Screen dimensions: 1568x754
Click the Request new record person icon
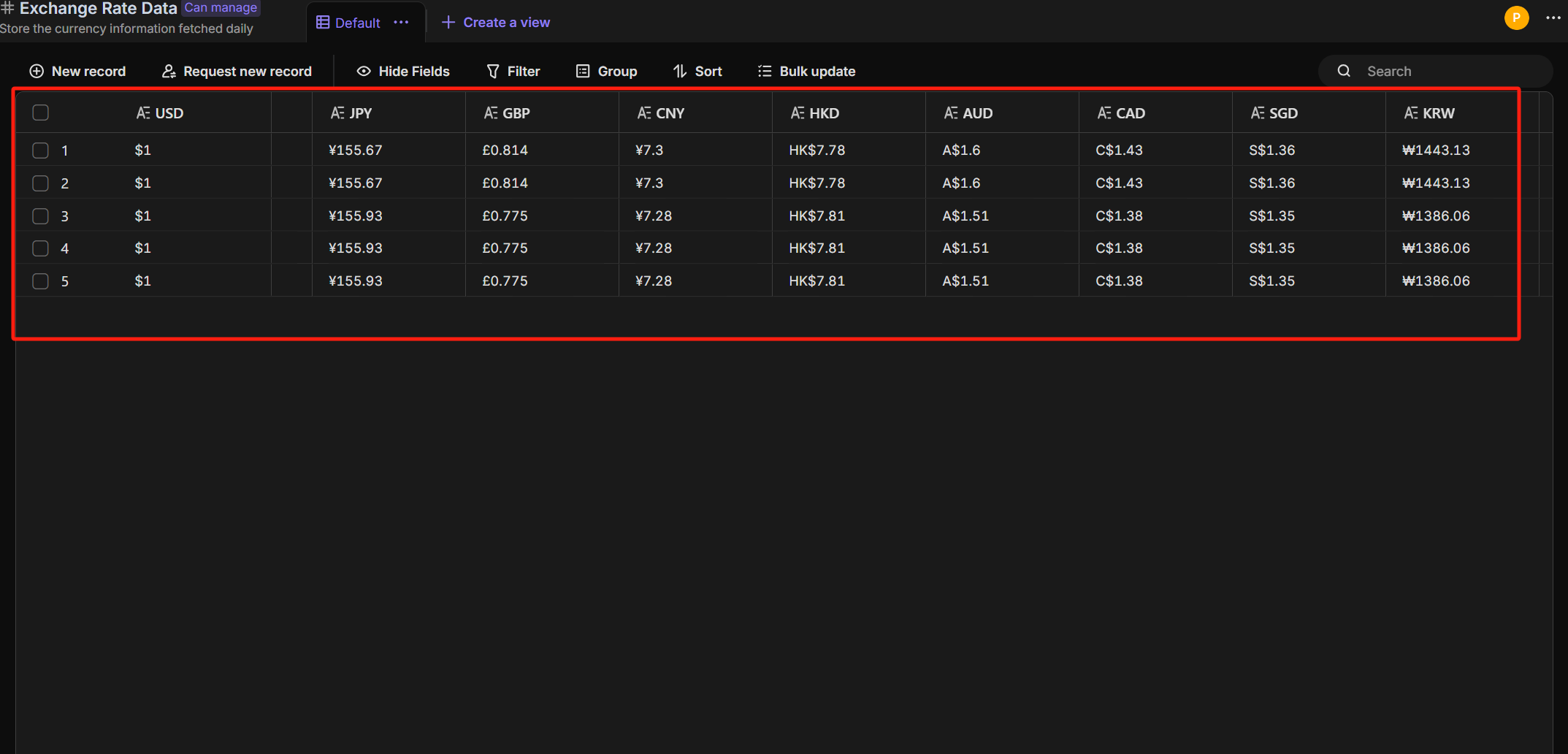(169, 71)
